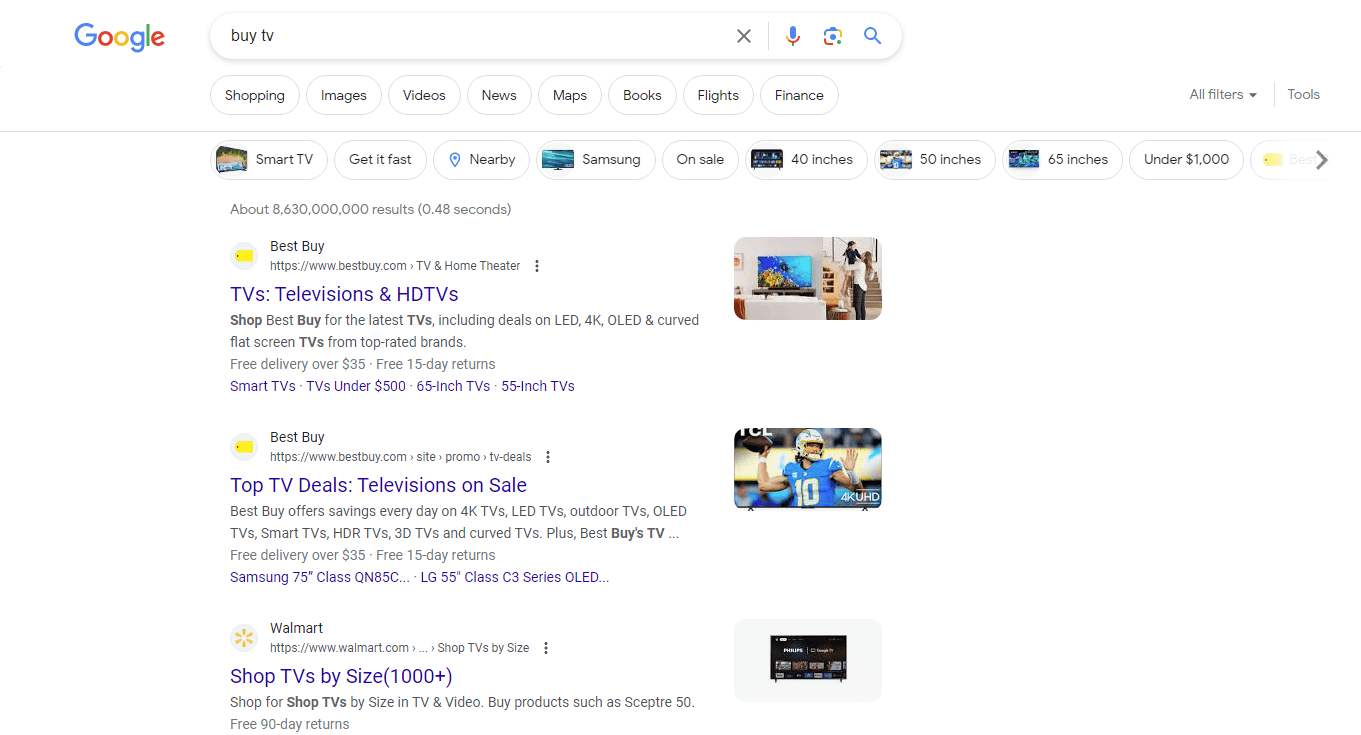Open the LG 55" Class C3 Series OLED sitelink
This screenshot has height=735, width=1361.
[x=515, y=577]
